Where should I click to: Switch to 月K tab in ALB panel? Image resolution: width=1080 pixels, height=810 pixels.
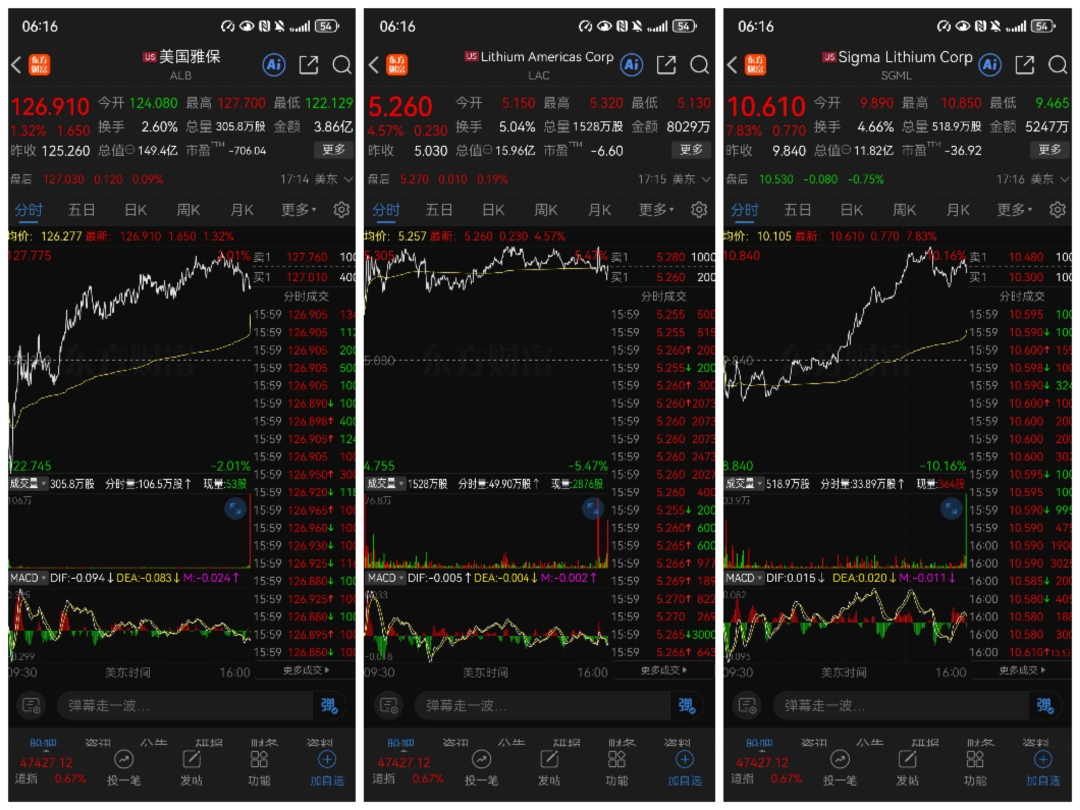(x=242, y=209)
